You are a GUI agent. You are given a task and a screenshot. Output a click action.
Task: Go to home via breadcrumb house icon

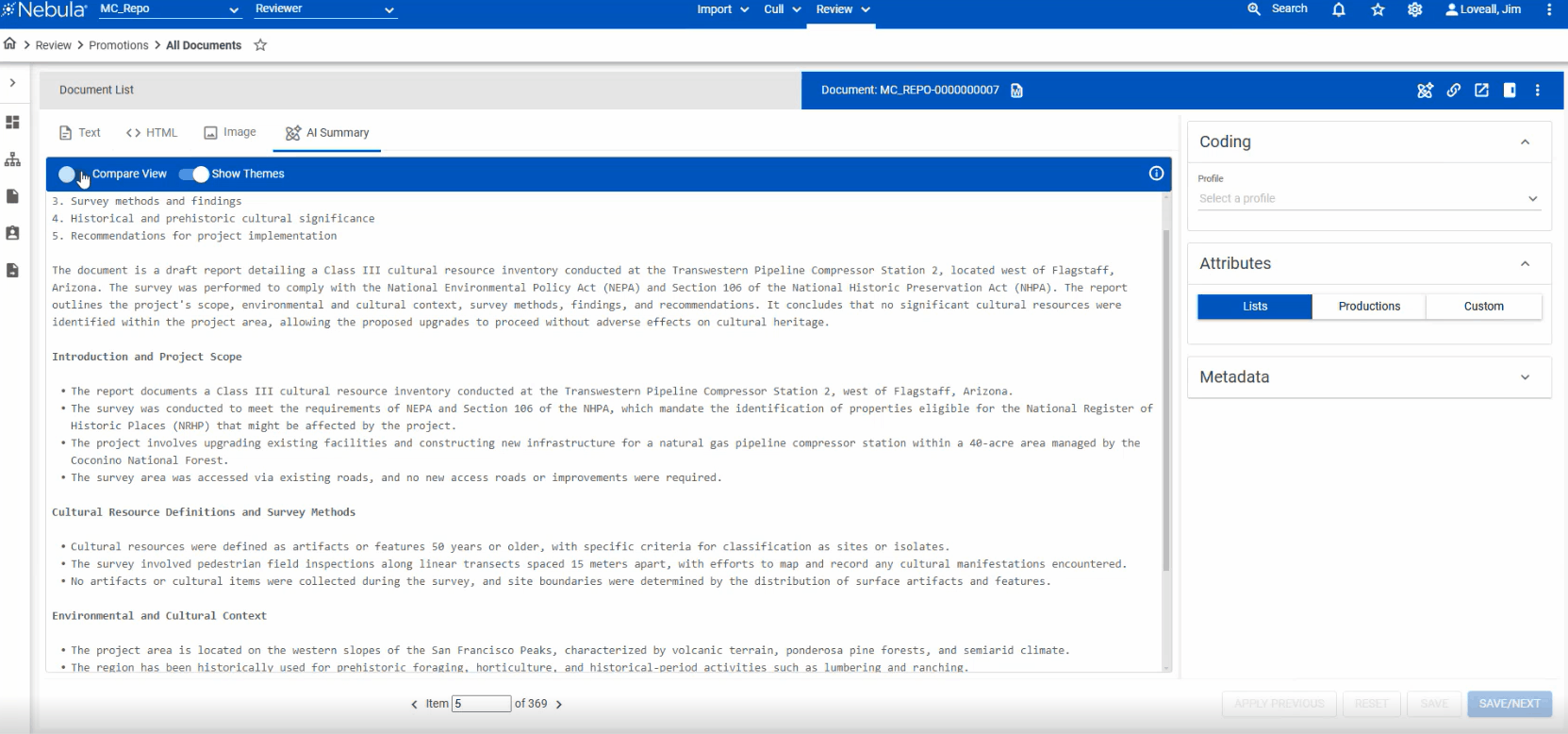(x=10, y=44)
